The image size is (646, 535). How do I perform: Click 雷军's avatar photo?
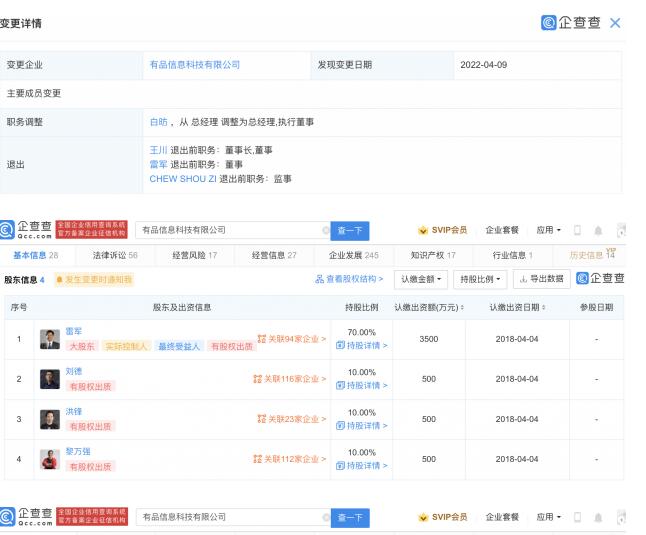pyautogui.click(x=50, y=339)
